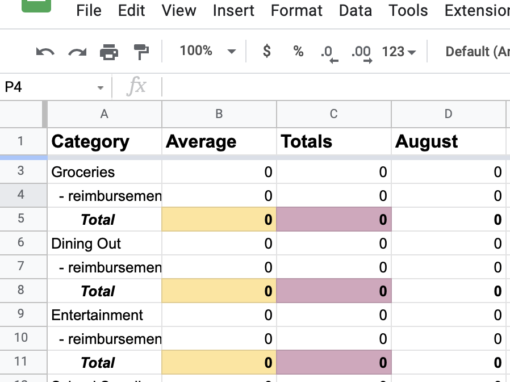Select column C header
Screen dimensions: 510x382
(334, 114)
